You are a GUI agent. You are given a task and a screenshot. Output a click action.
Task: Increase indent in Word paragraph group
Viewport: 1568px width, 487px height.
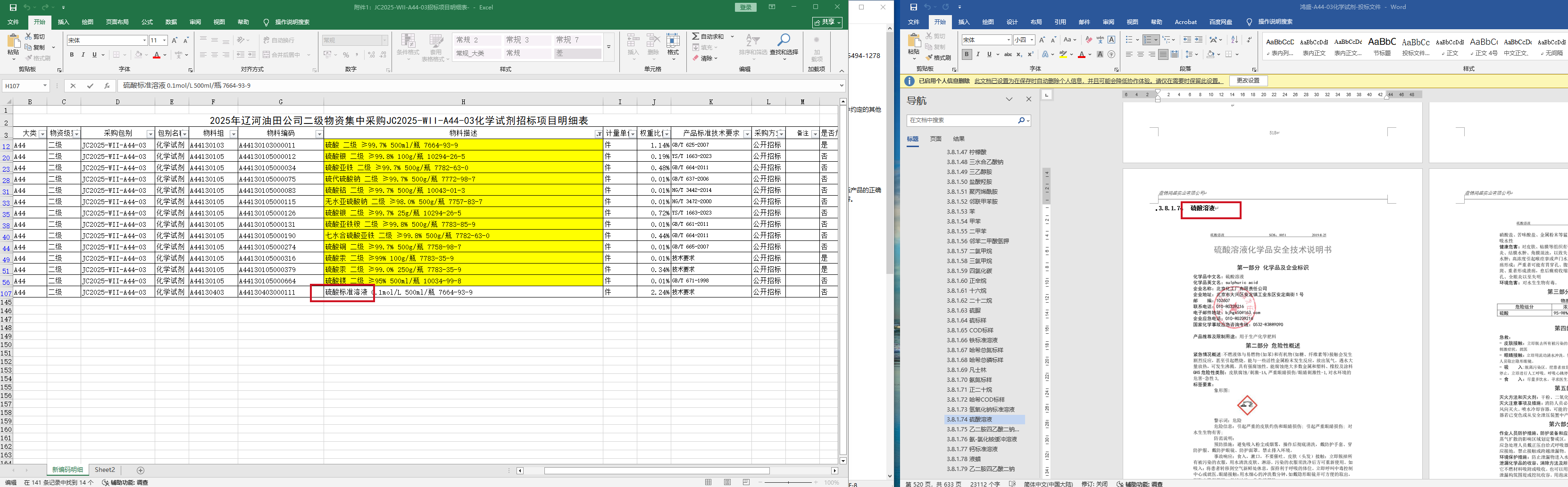1199,40
